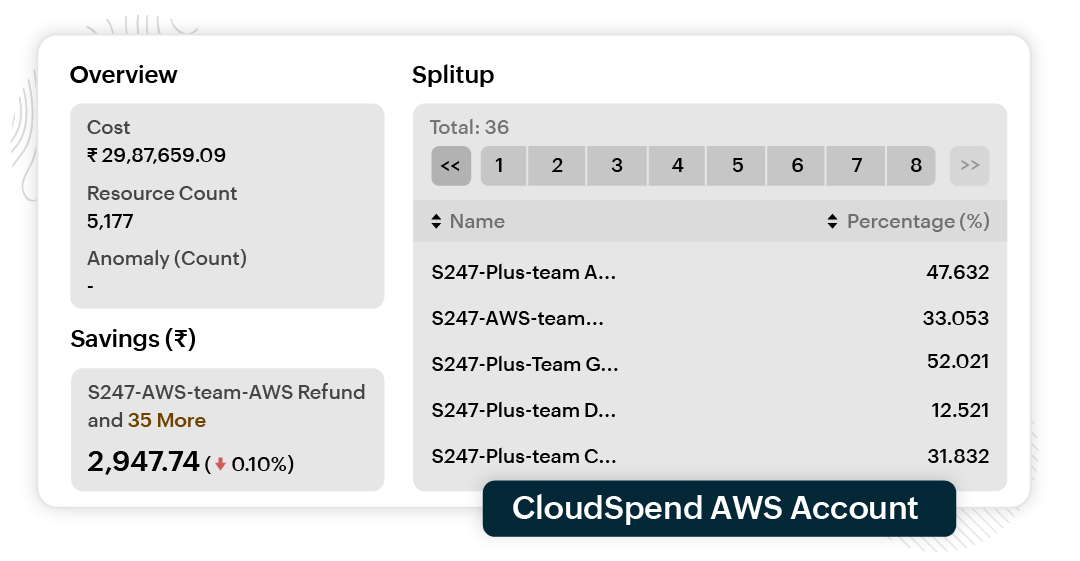Viewport: 1080px width, 561px height.
Task: Click the Name column sort arrows
Action: [x=436, y=222]
